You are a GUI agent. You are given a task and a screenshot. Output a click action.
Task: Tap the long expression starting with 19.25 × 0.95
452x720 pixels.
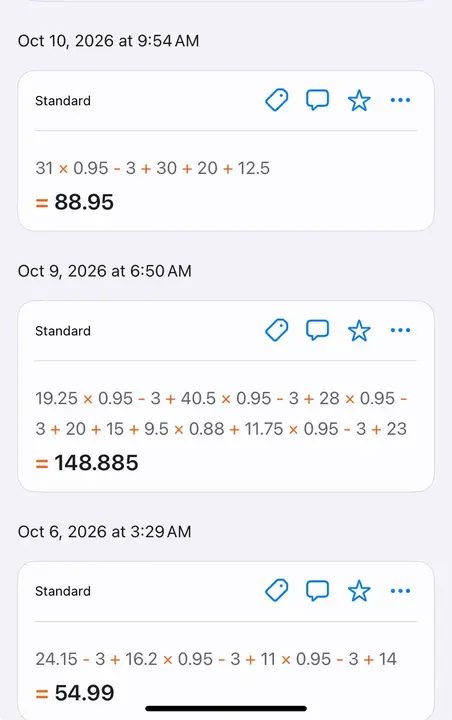[x=221, y=413]
